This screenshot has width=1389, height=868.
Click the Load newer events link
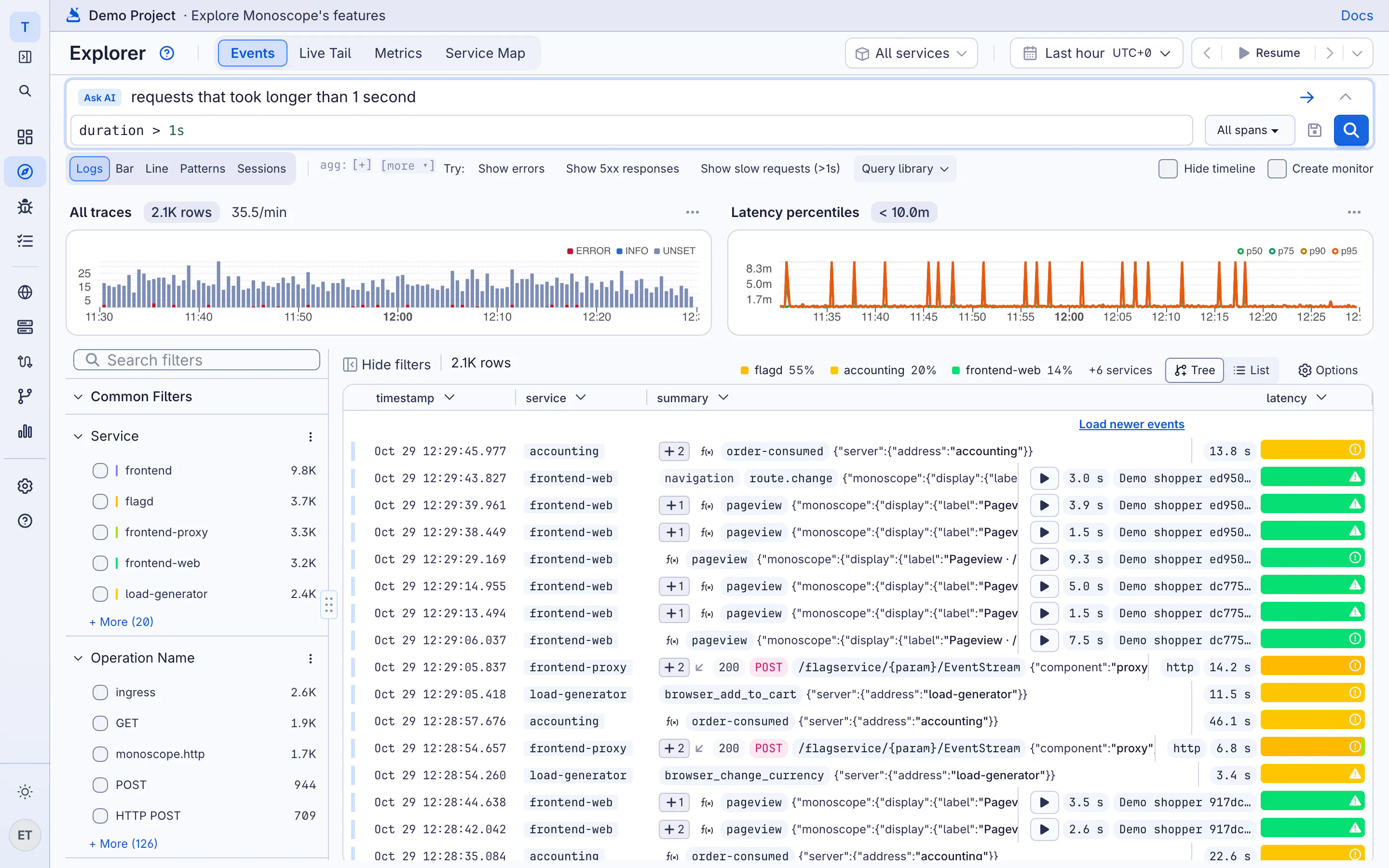[x=1131, y=424]
